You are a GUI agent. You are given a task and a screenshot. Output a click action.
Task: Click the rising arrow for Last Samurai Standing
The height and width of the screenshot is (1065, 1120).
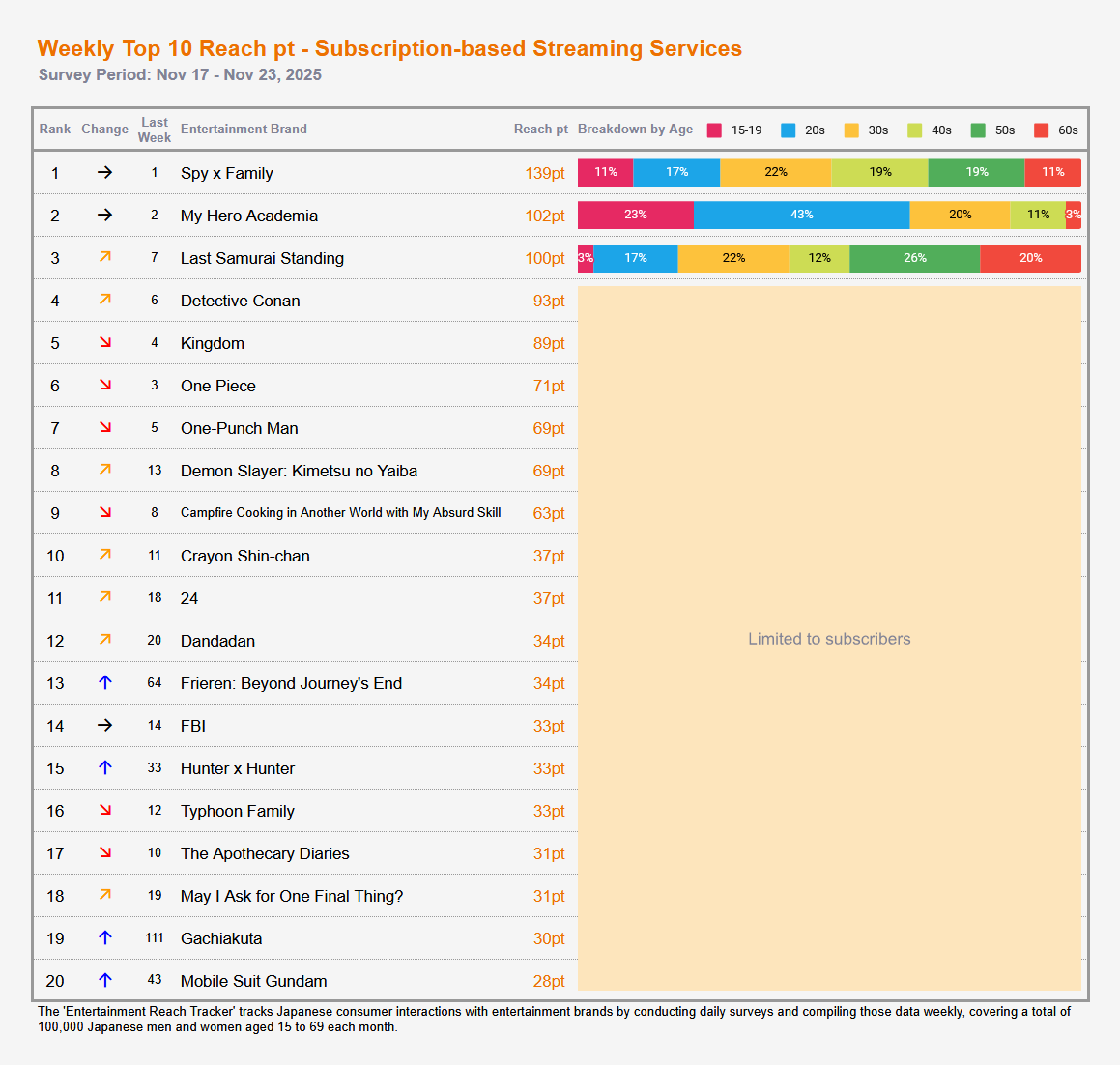pos(105,256)
